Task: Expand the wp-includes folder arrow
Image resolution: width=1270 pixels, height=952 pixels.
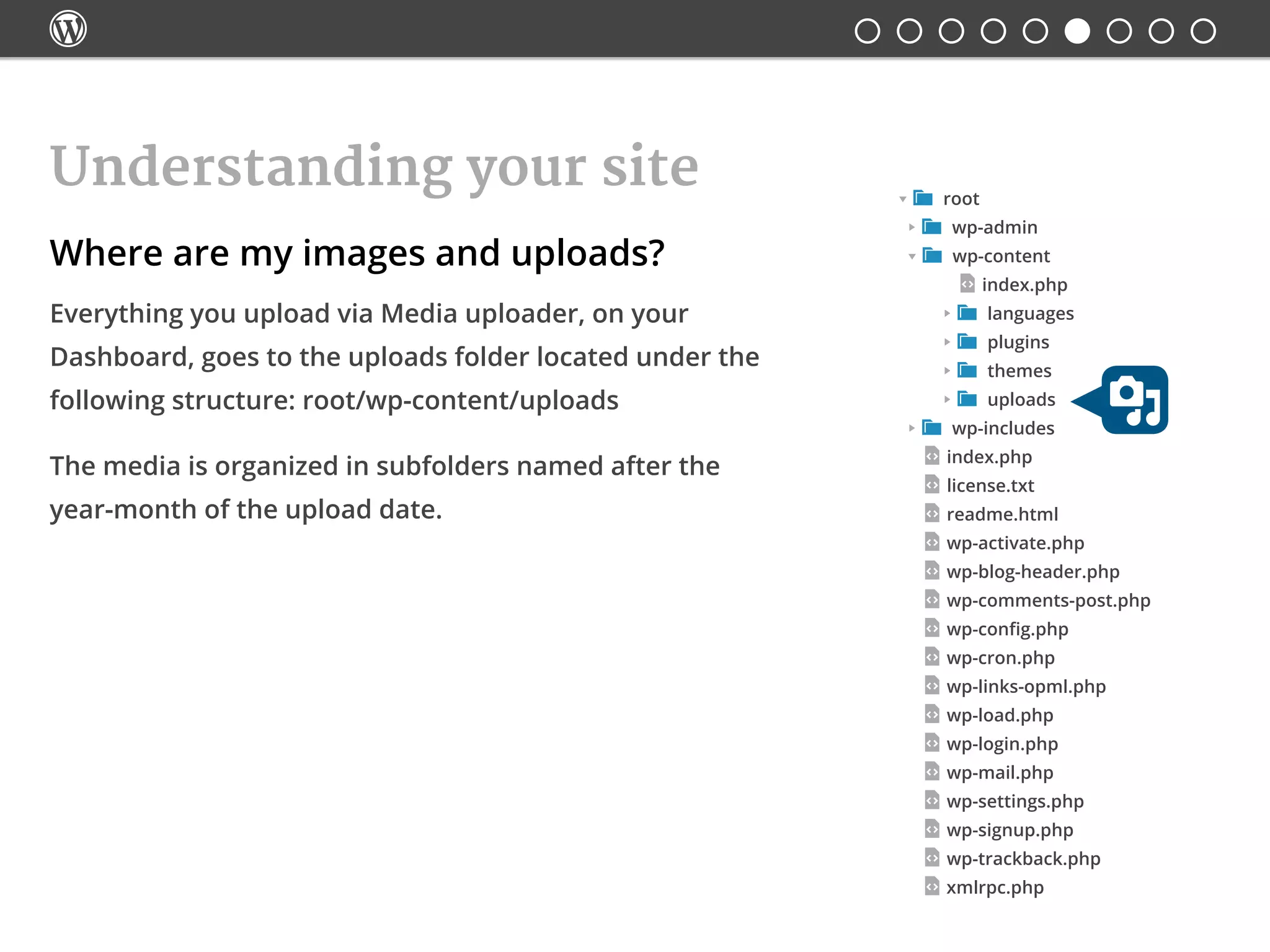Action: [x=912, y=428]
